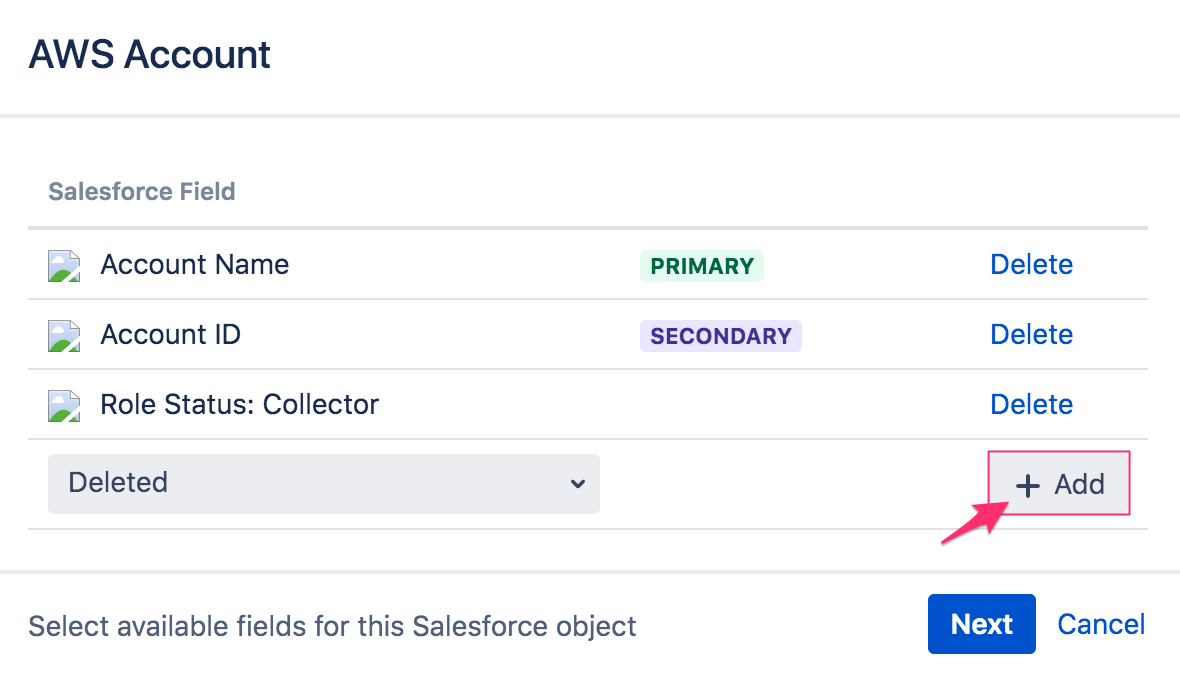Add the selected Deleted field
This screenshot has width=1180, height=674.
click(x=1059, y=484)
